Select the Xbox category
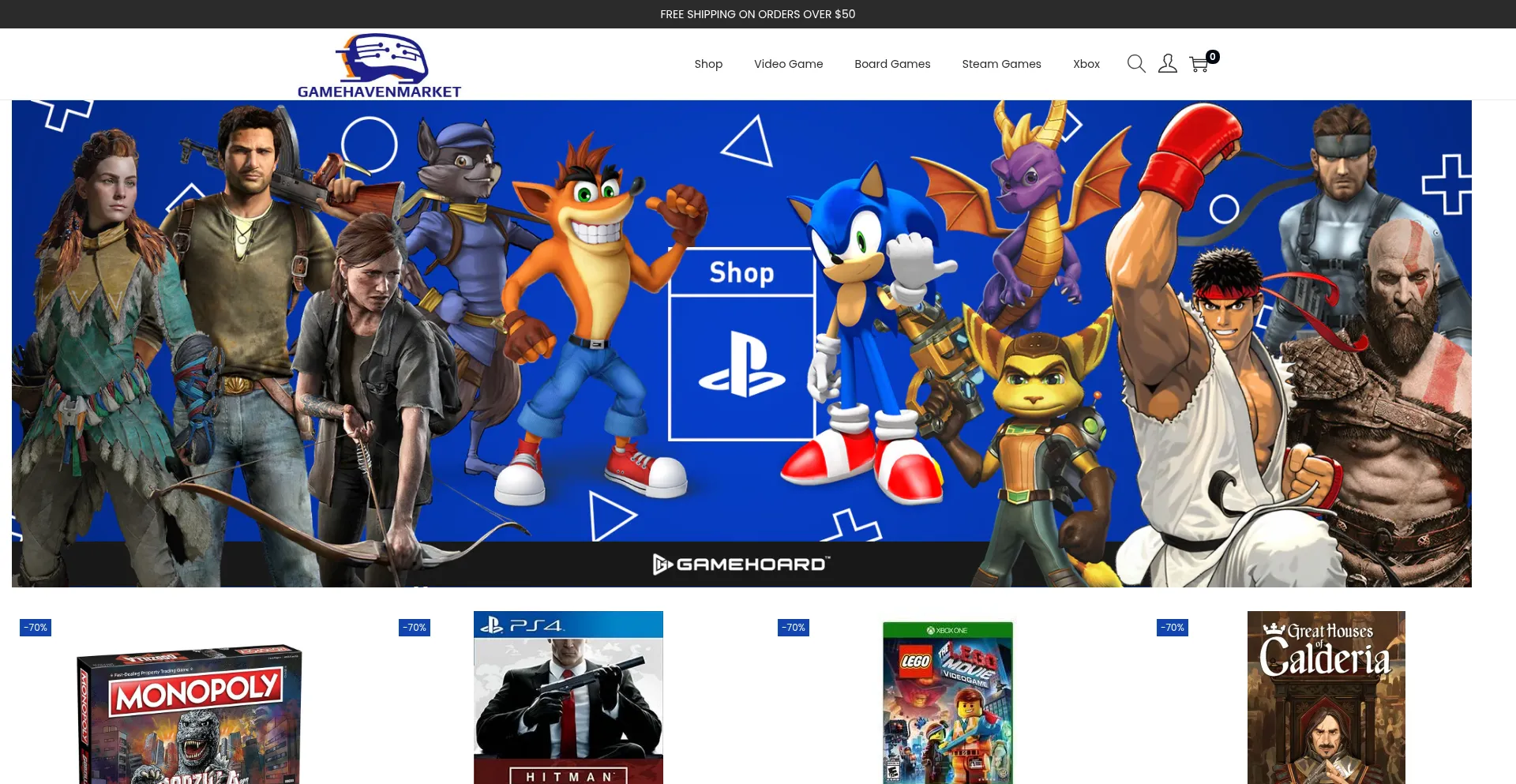Screen dimensions: 1516x784 click(x=1086, y=64)
